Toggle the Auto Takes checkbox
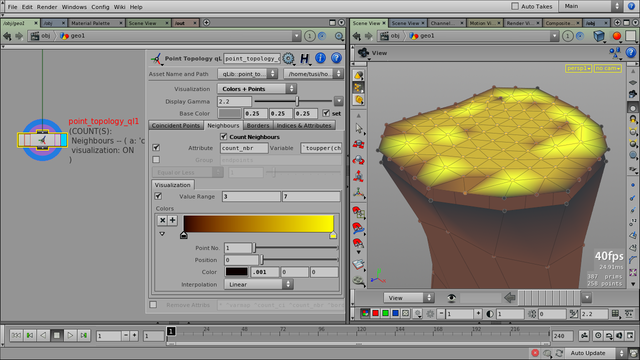Screen dimensions: 640x360 click(x=515, y=6)
